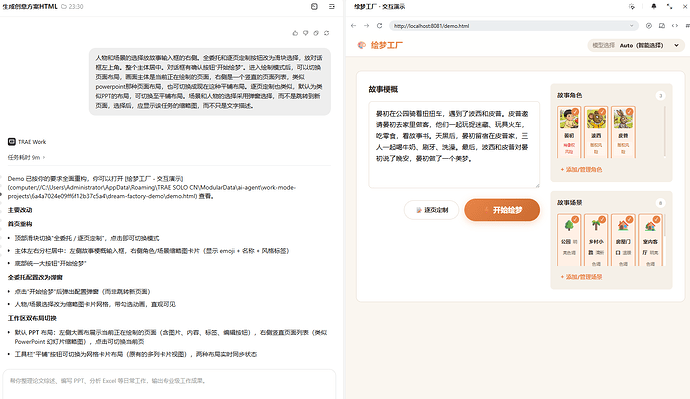Click 添加/管理角色 link
This screenshot has height=399, width=690.
[x=581, y=169]
